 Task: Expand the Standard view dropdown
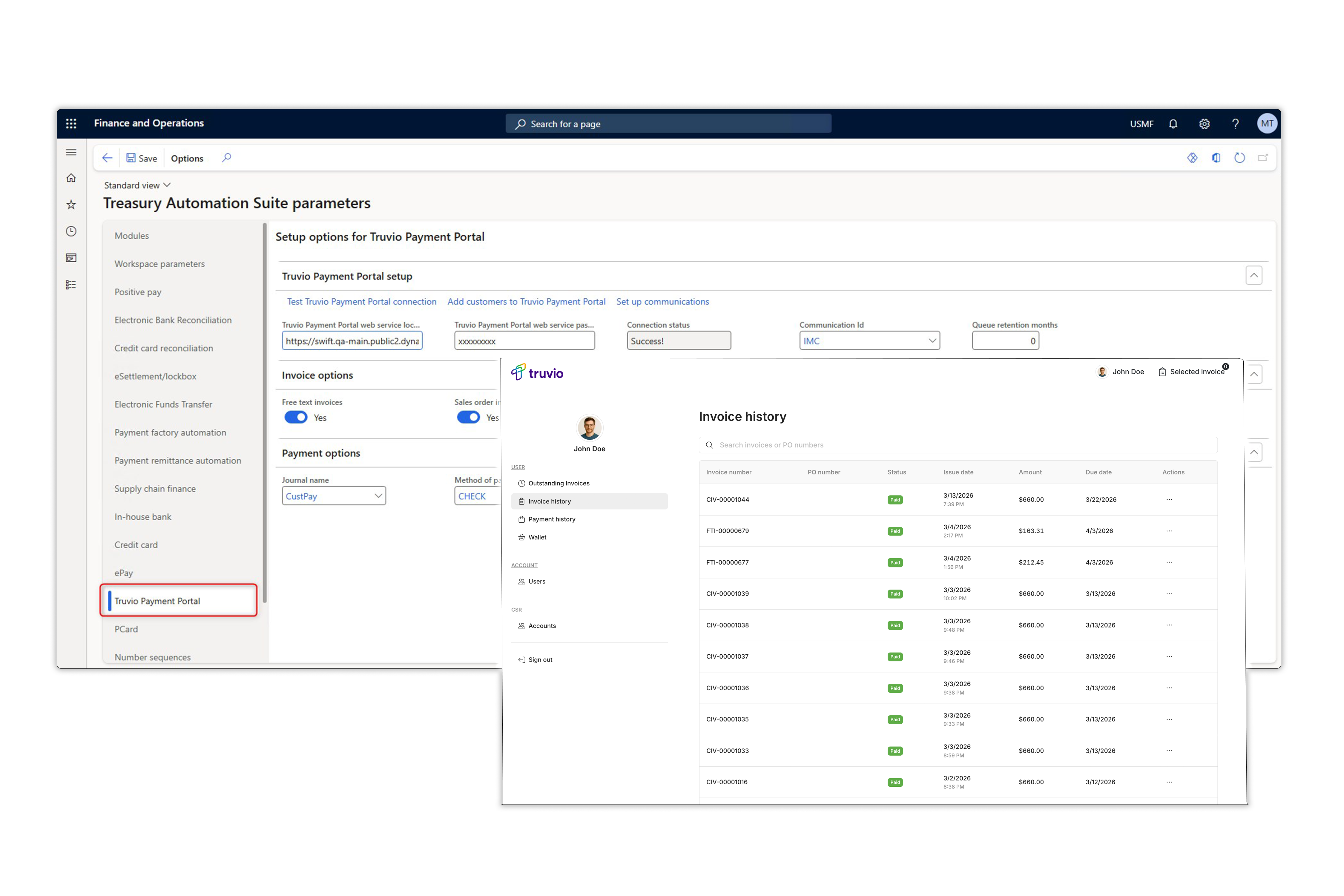click(x=137, y=185)
